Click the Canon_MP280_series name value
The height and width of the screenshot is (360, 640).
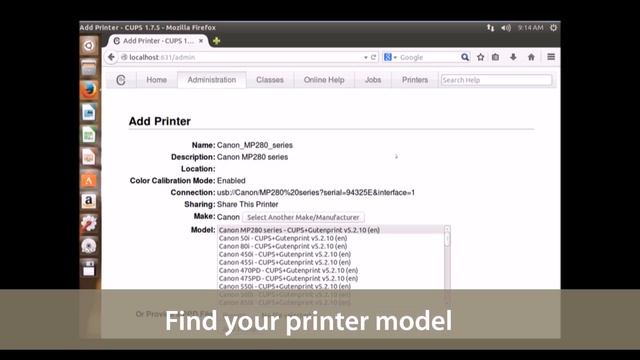point(255,145)
